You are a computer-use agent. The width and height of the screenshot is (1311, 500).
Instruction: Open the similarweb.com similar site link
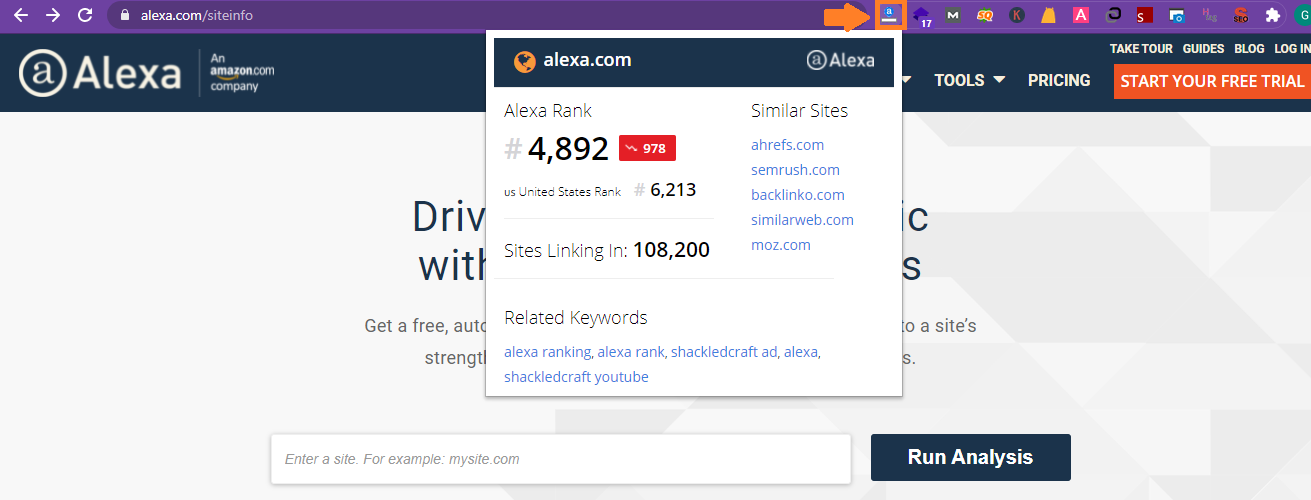click(x=802, y=220)
